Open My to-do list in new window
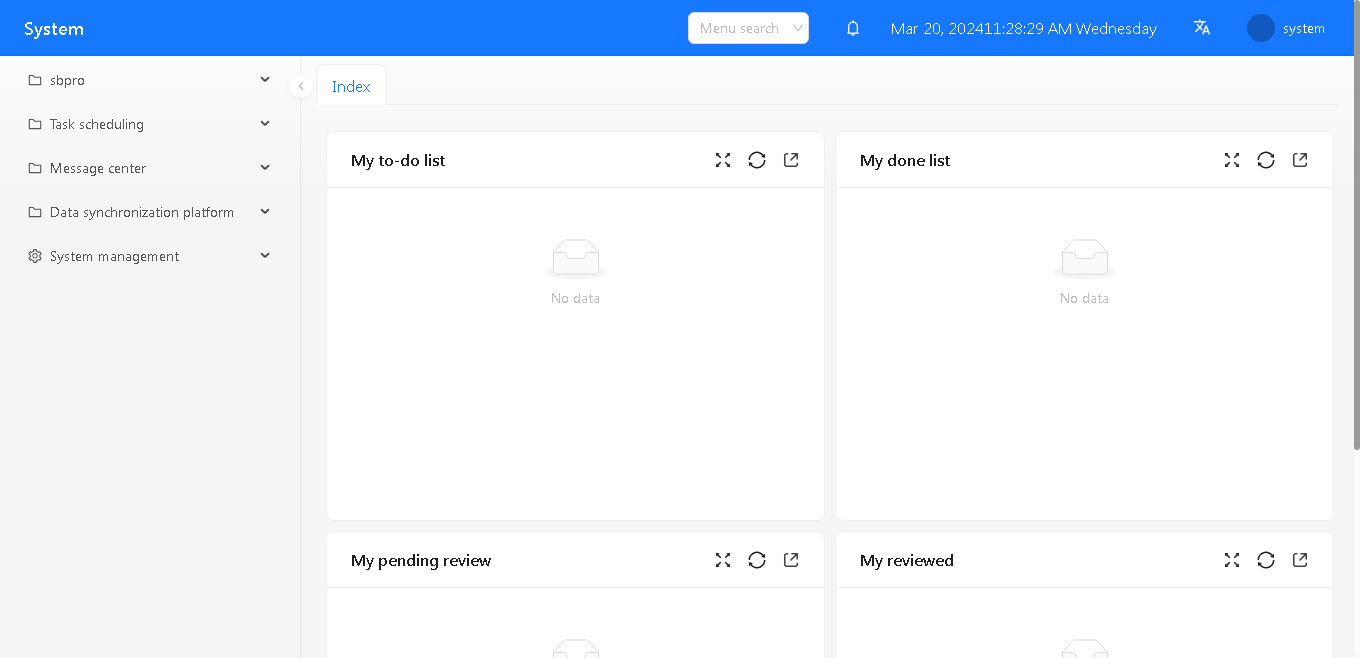The image size is (1360, 658). pyautogui.click(x=791, y=160)
